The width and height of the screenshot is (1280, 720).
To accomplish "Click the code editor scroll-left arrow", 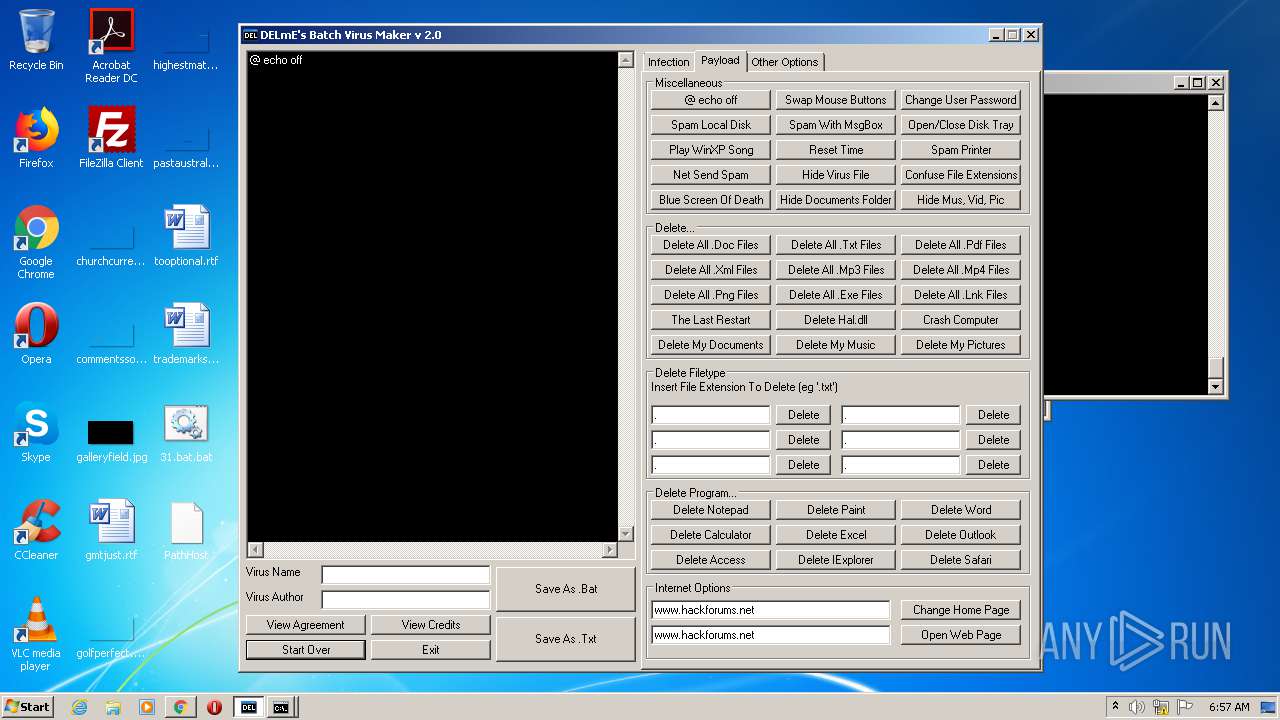I will pyautogui.click(x=255, y=550).
